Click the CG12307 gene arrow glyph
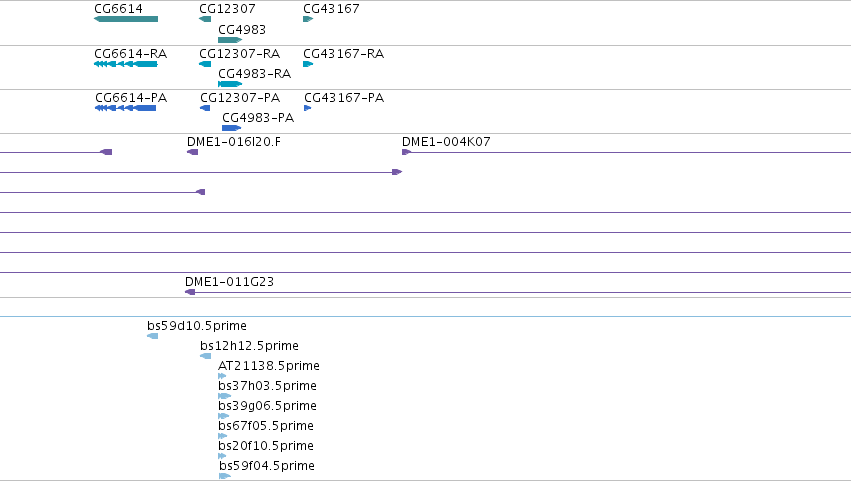851x481 pixels. [205, 19]
